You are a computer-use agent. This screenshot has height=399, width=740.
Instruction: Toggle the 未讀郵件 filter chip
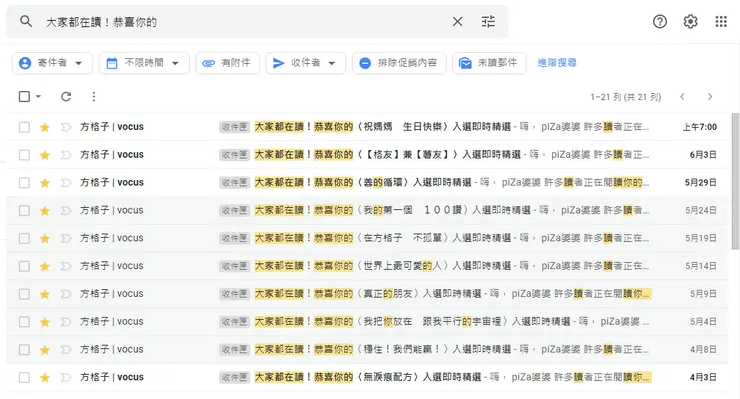pos(489,63)
